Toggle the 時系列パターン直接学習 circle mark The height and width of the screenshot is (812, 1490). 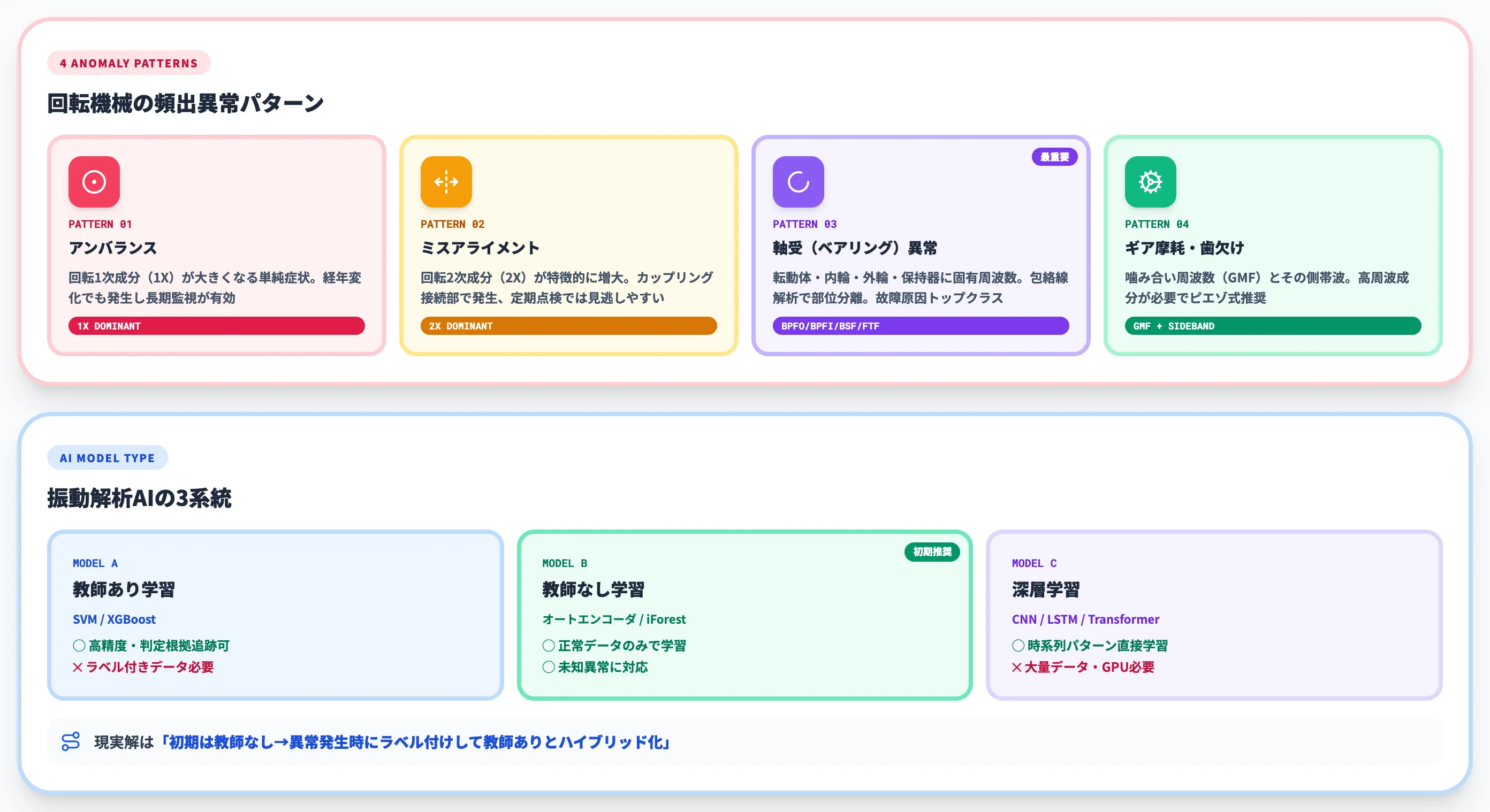1017,645
